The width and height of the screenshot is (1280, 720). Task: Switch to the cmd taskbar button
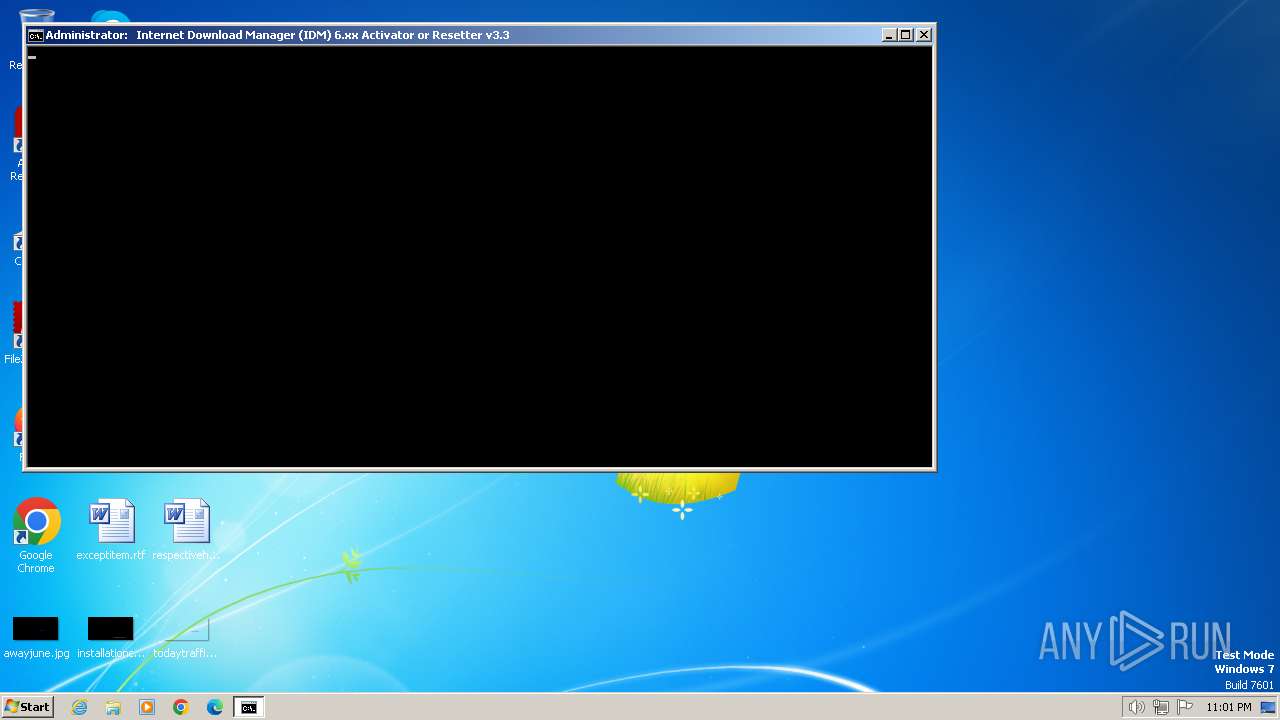pos(249,707)
